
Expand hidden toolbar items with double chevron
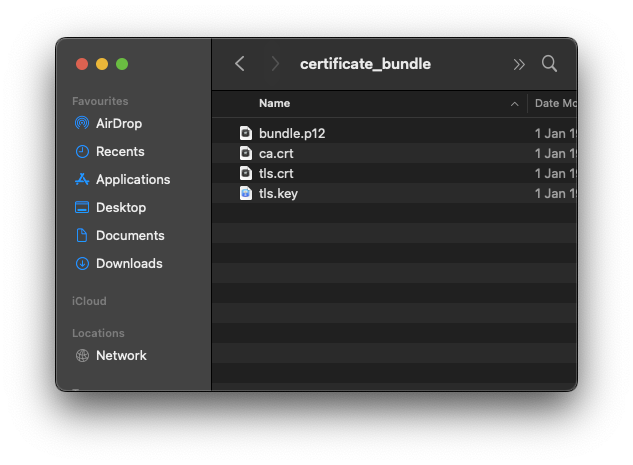[x=519, y=64]
